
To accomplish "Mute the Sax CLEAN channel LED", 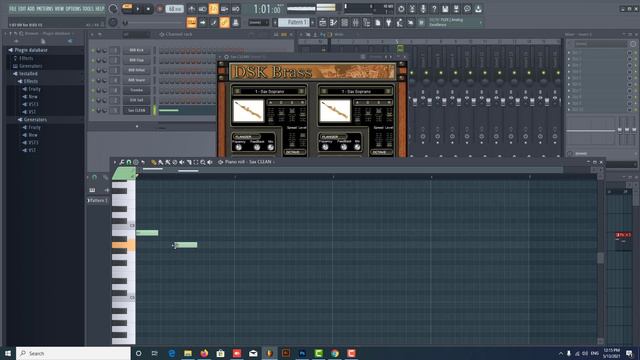I will [93, 110].
